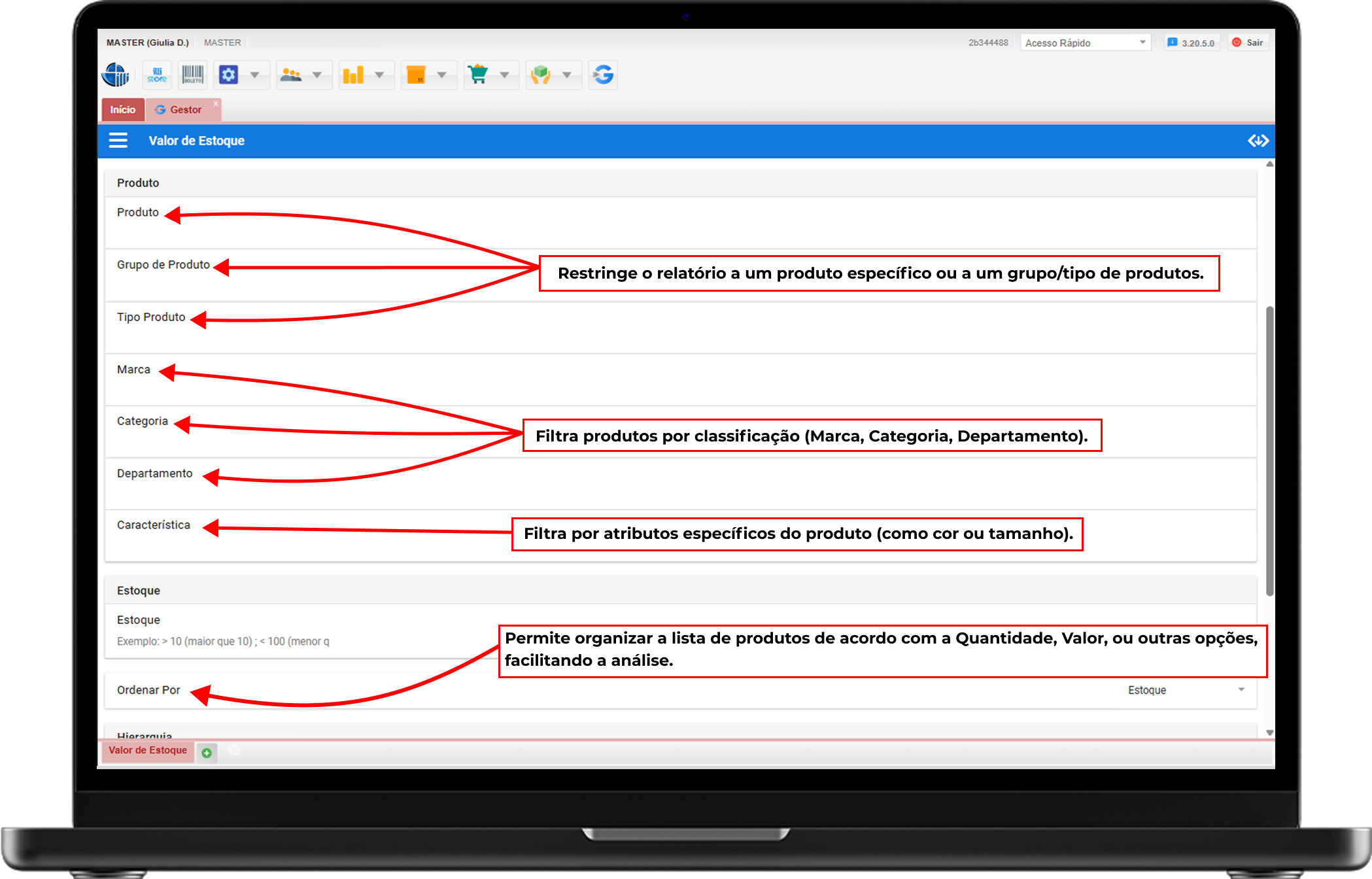Open the coins financial icon
Screen dimensions: 1372x879
tap(353, 75)
